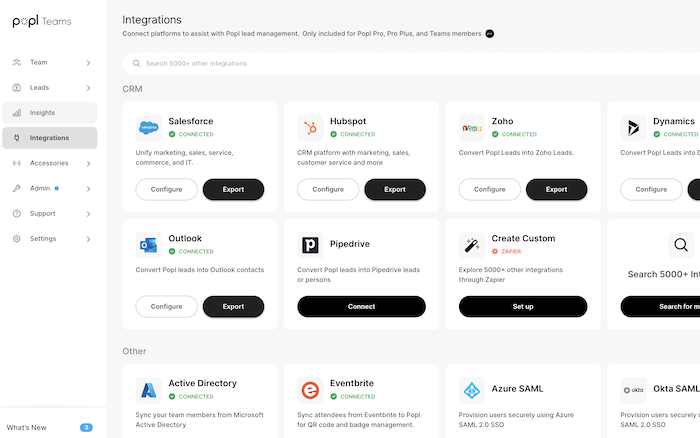700x438 pixels.
Task: Click the Integrations plug icon
Action: click(17, 138)
